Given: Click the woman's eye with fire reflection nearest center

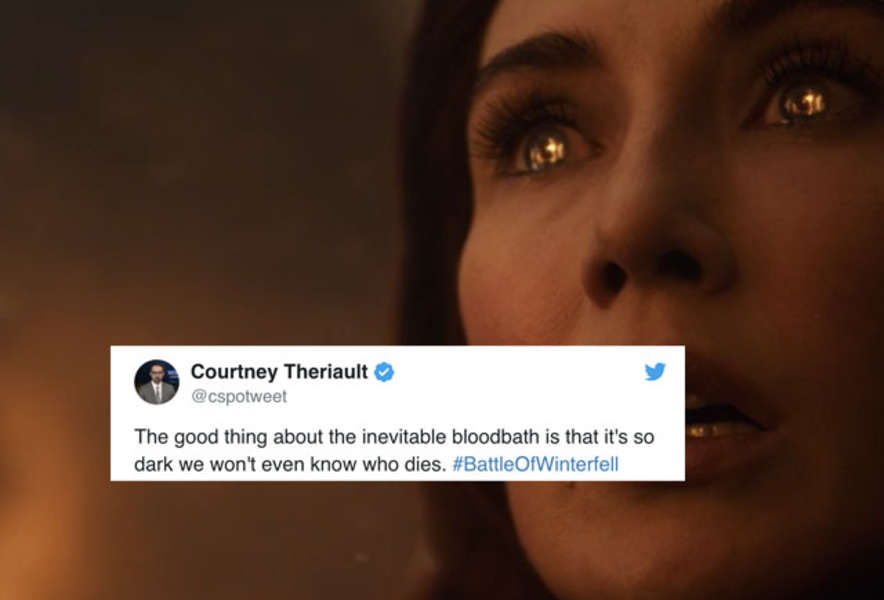Looking at the screenshot, I should point(544,149).
